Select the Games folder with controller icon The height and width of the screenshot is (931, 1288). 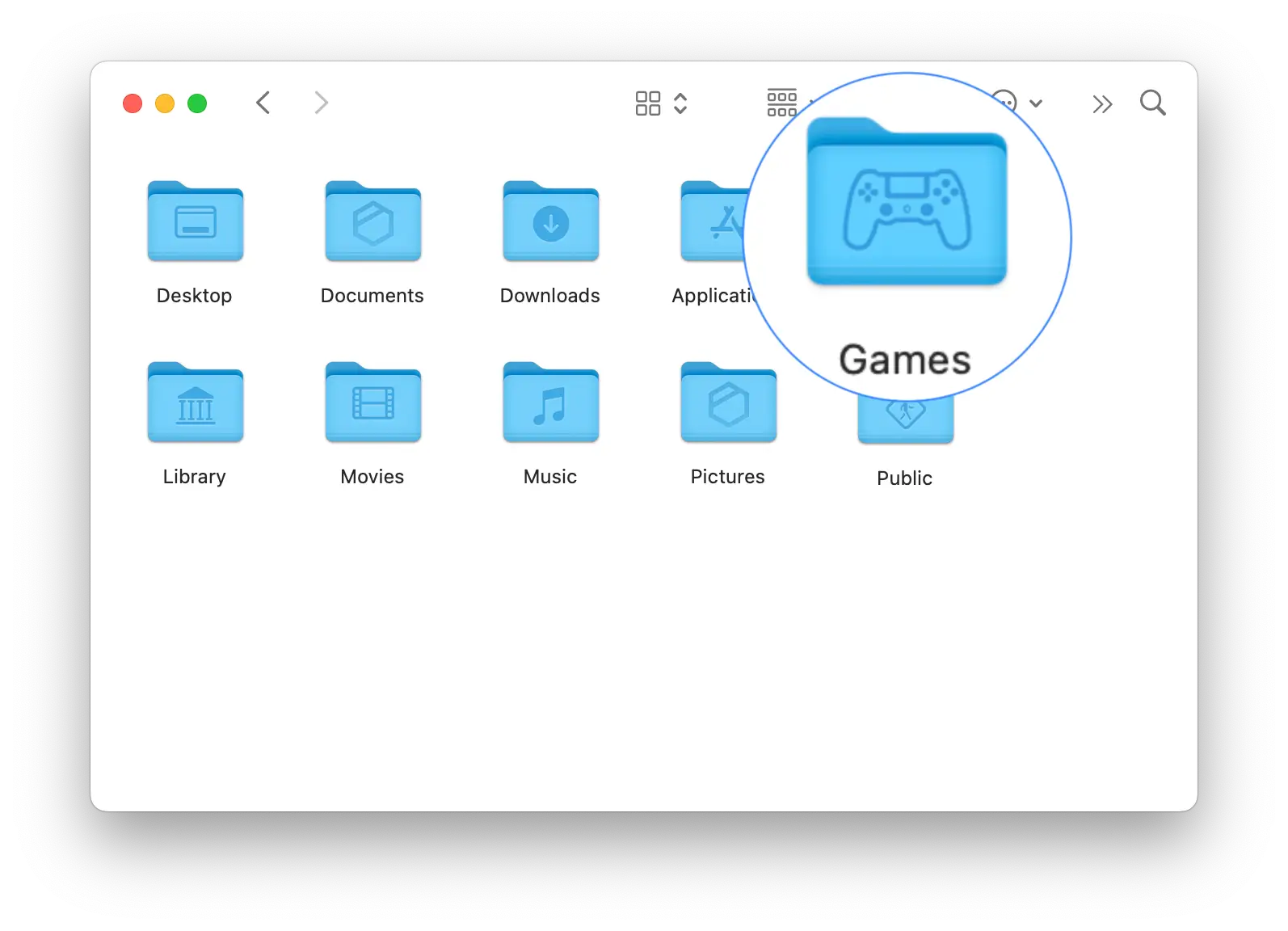907,201
